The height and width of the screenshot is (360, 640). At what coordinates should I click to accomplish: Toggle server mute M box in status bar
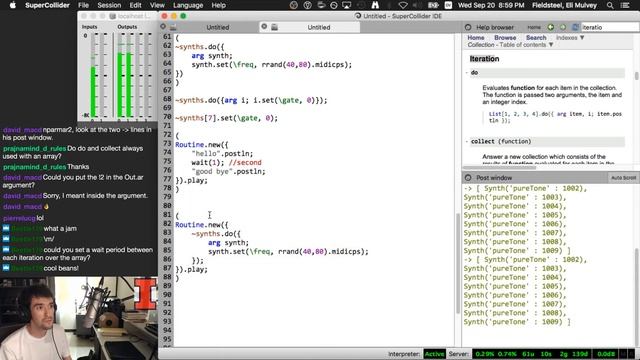(x=623, y=354)
